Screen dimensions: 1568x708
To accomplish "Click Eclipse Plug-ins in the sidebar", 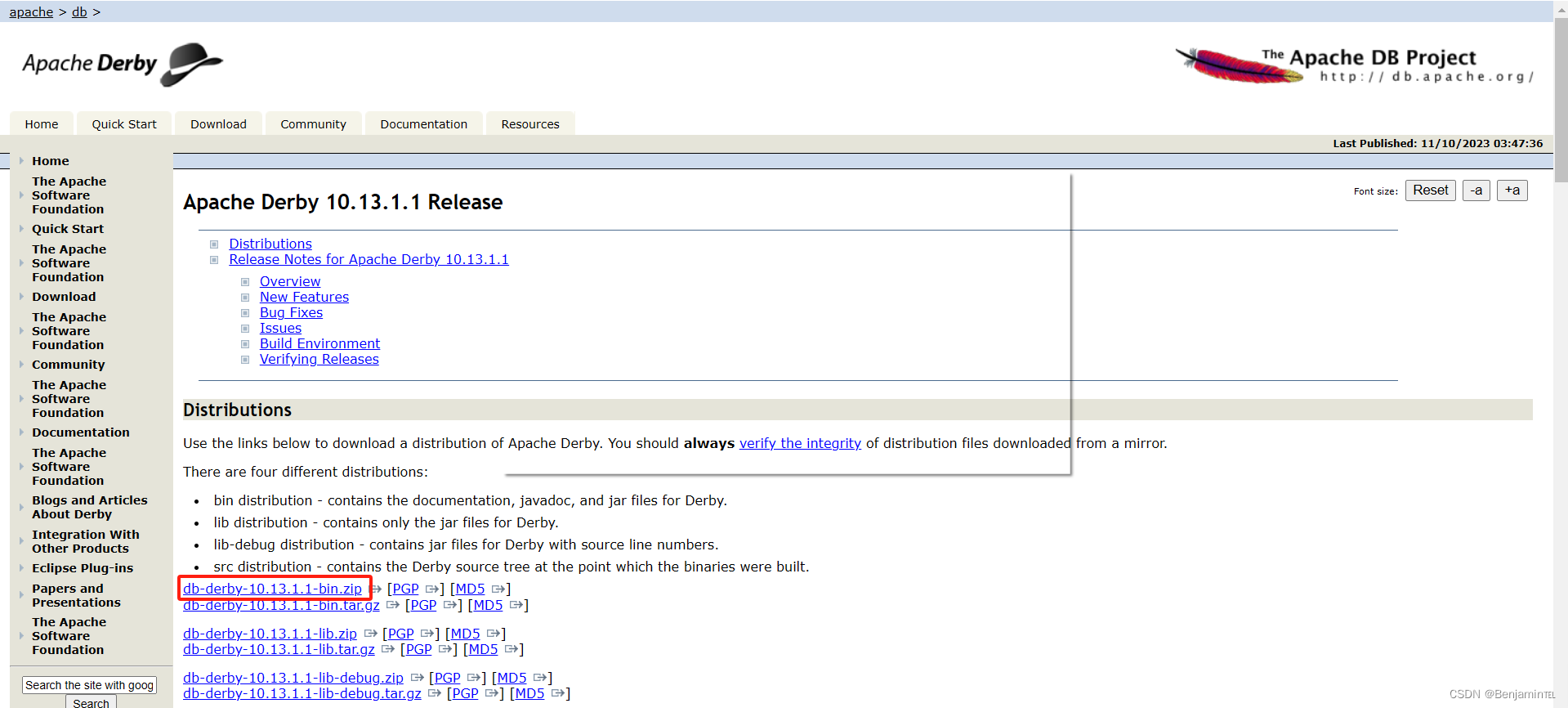I will click(x=83, y=568).
